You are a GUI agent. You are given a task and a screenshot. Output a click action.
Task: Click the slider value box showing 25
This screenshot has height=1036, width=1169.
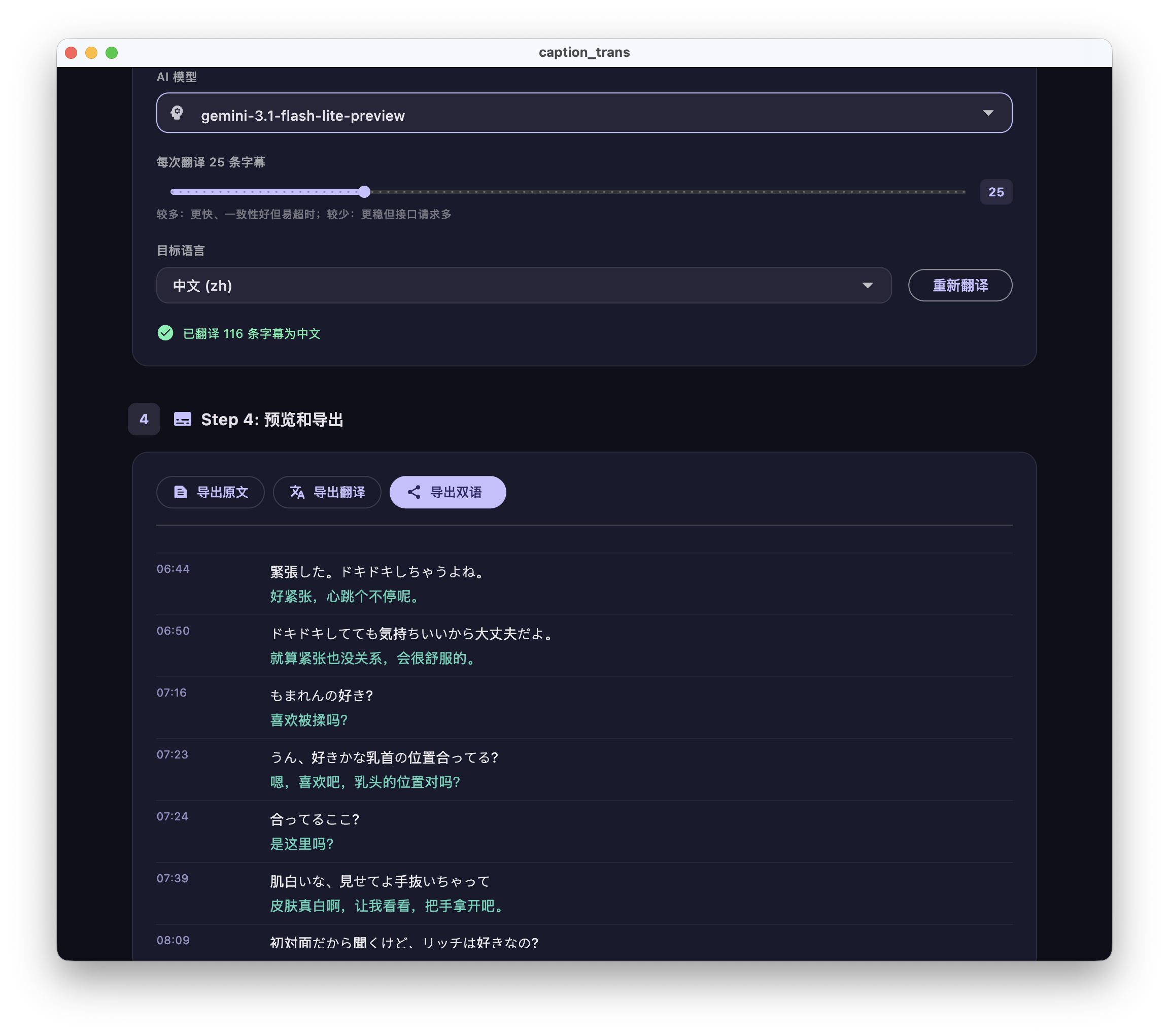pyautogui.click(x=995, y=192)
